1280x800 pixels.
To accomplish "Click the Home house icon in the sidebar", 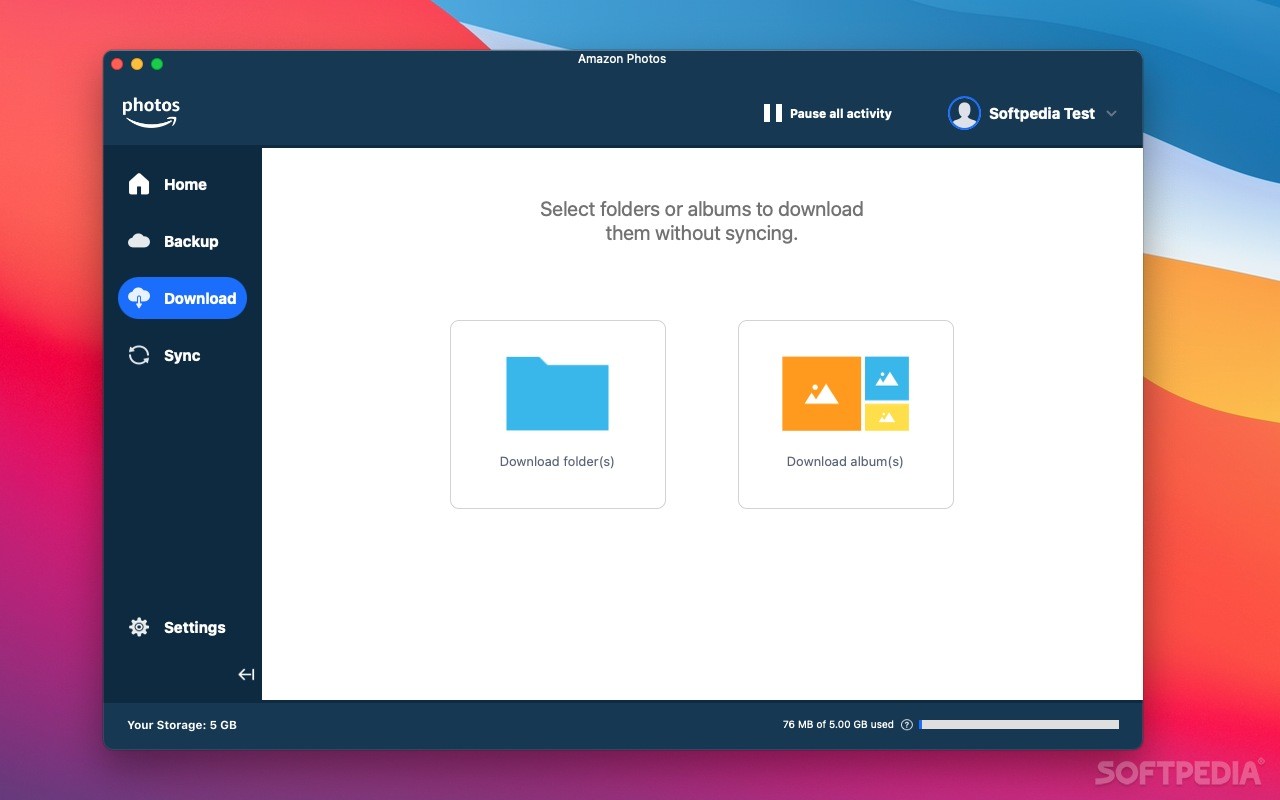I will (x=139, y=184).
